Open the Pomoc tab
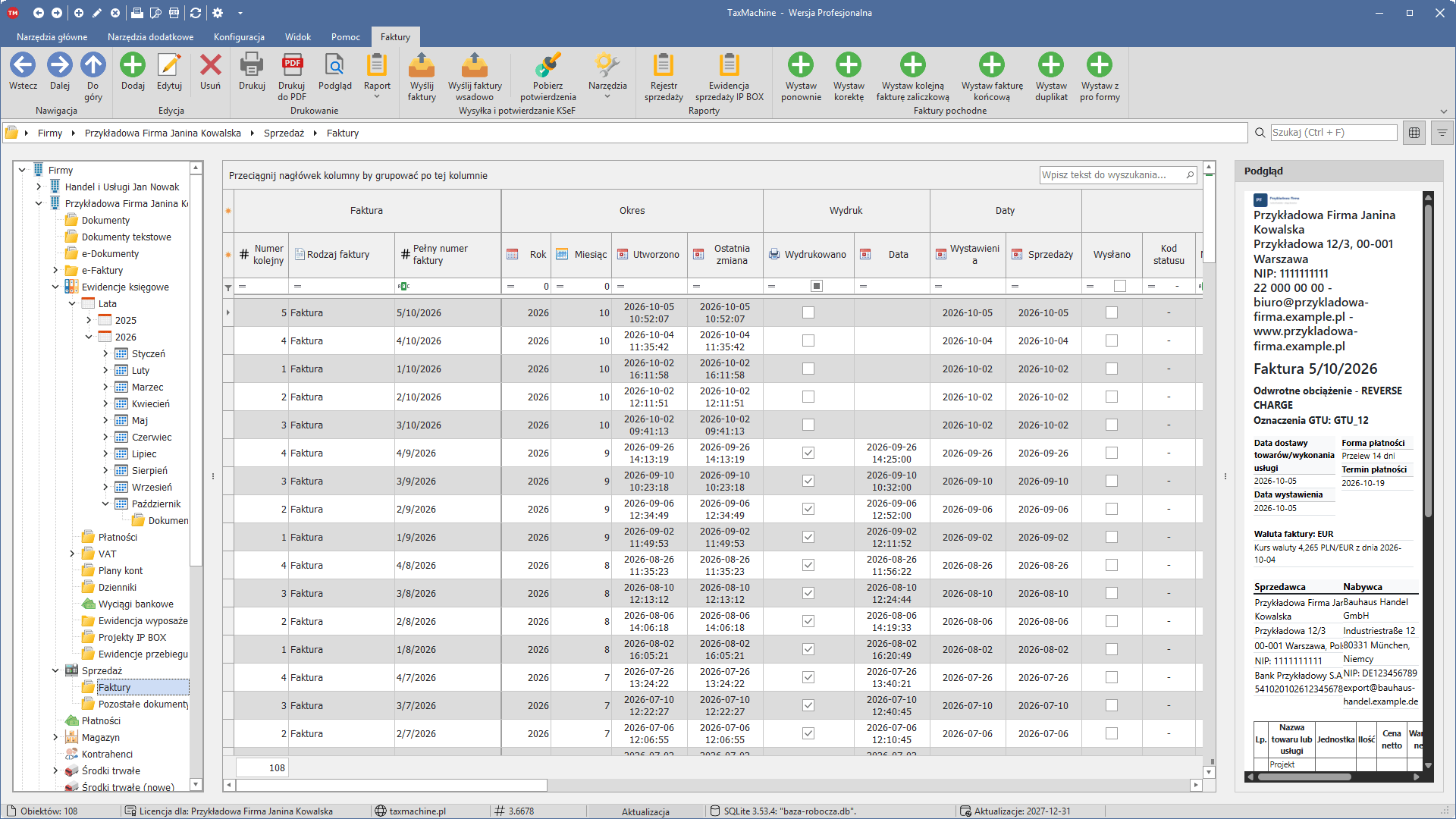1456x819 pixels. pos(346,36)
